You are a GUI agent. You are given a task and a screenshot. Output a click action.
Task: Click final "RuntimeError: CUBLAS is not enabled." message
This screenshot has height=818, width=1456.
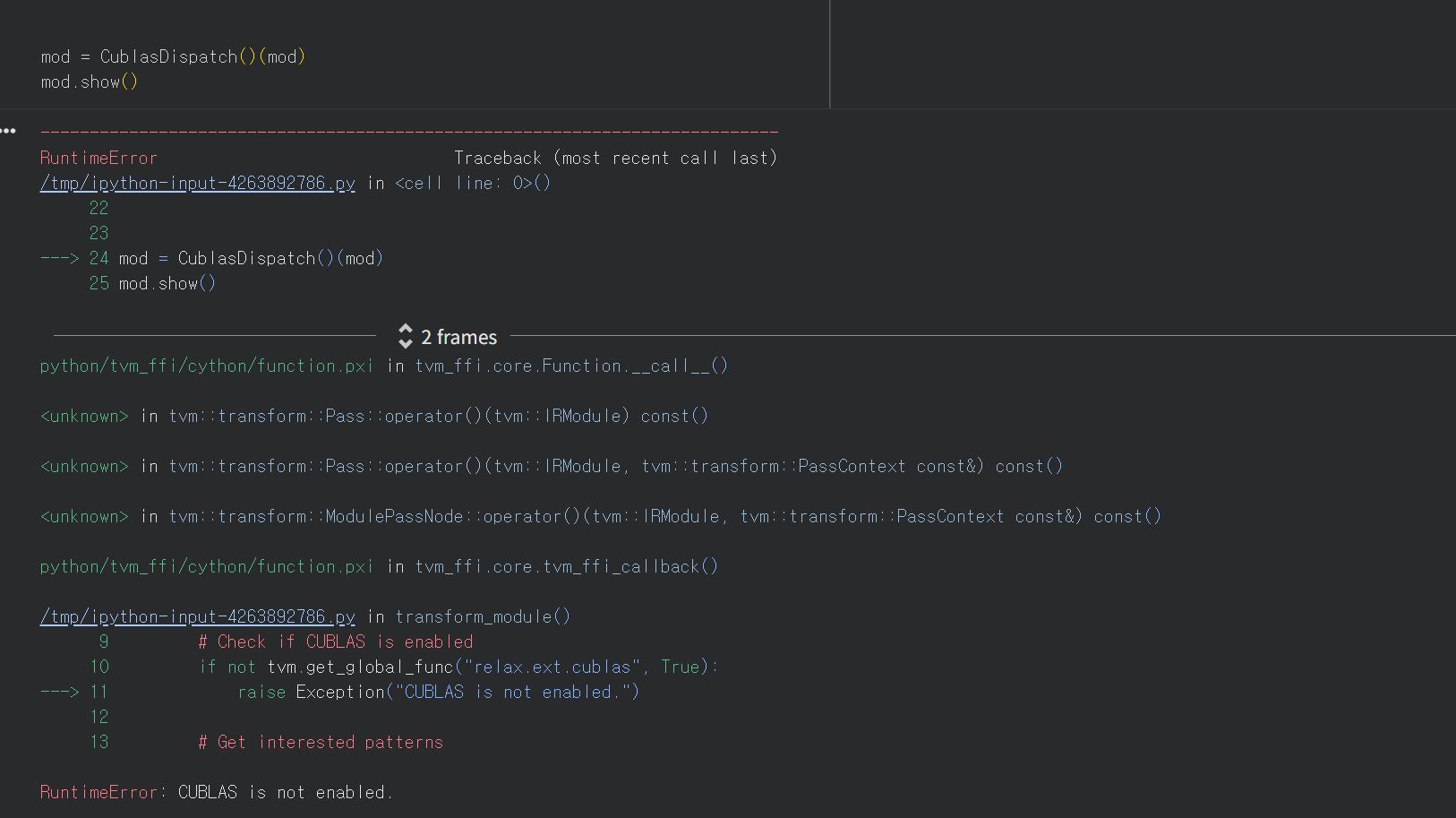pos(216,792)
